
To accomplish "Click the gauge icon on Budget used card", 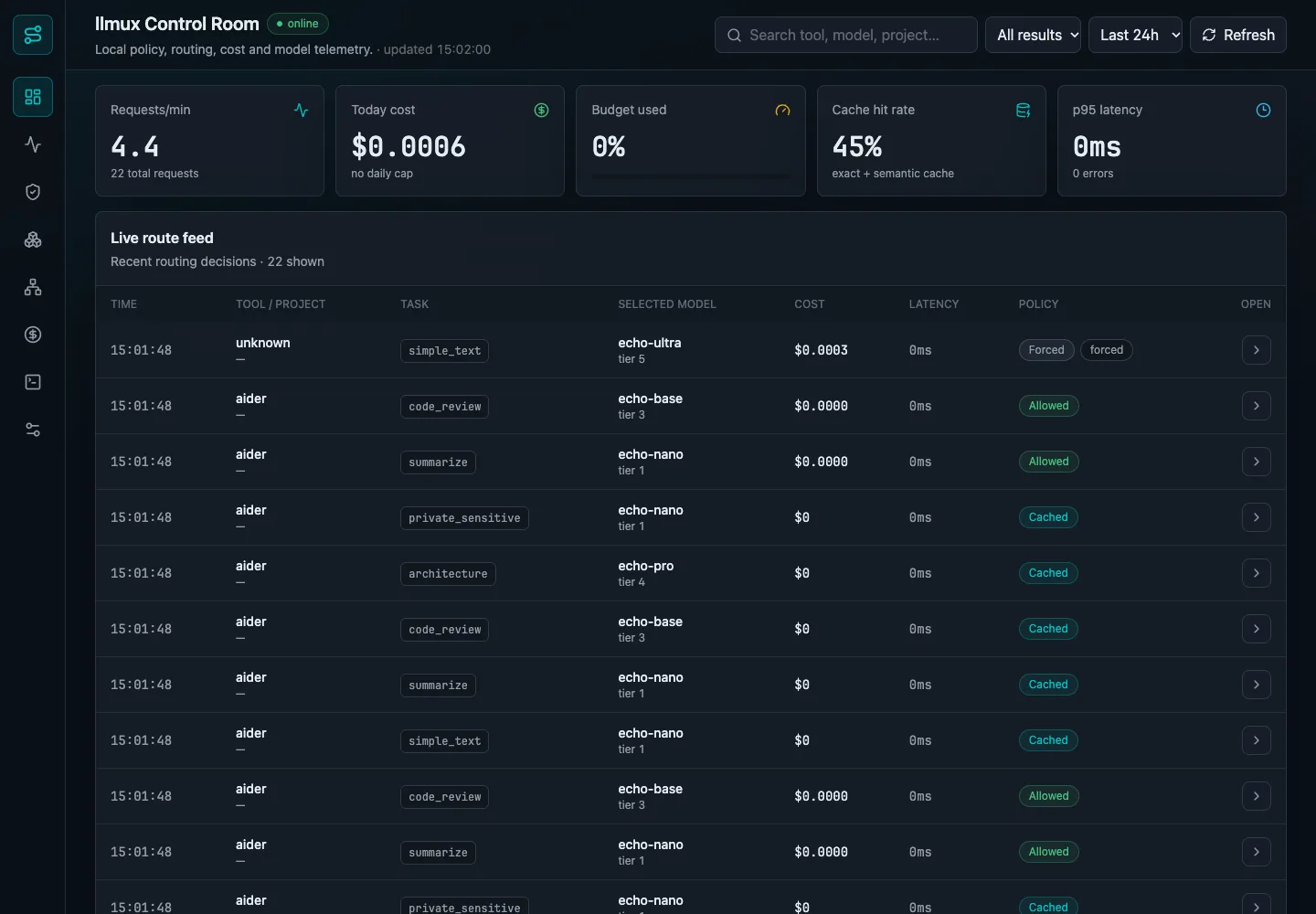I will coord(782,110).
